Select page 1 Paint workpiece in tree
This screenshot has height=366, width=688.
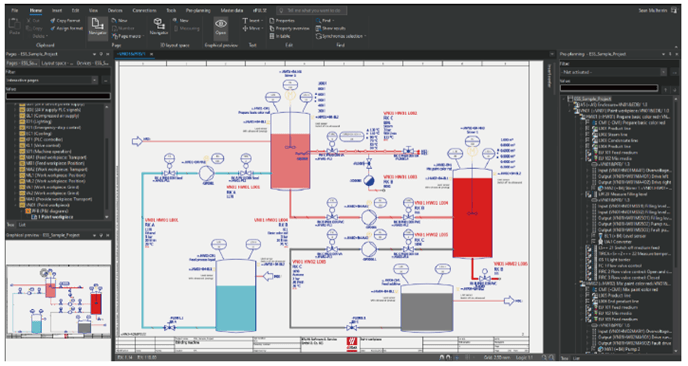click(x=53, y=217)
